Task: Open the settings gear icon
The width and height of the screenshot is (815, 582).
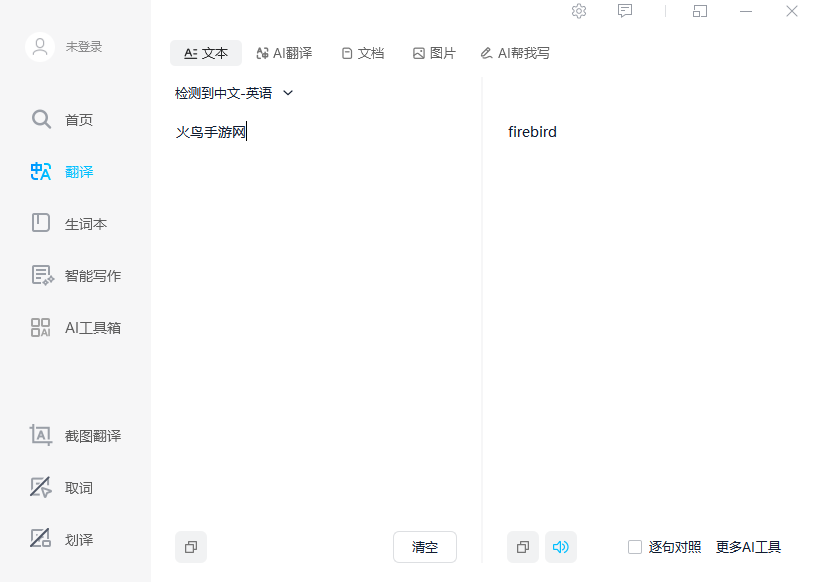Action: pyautogui.click(x=579, y=11)
